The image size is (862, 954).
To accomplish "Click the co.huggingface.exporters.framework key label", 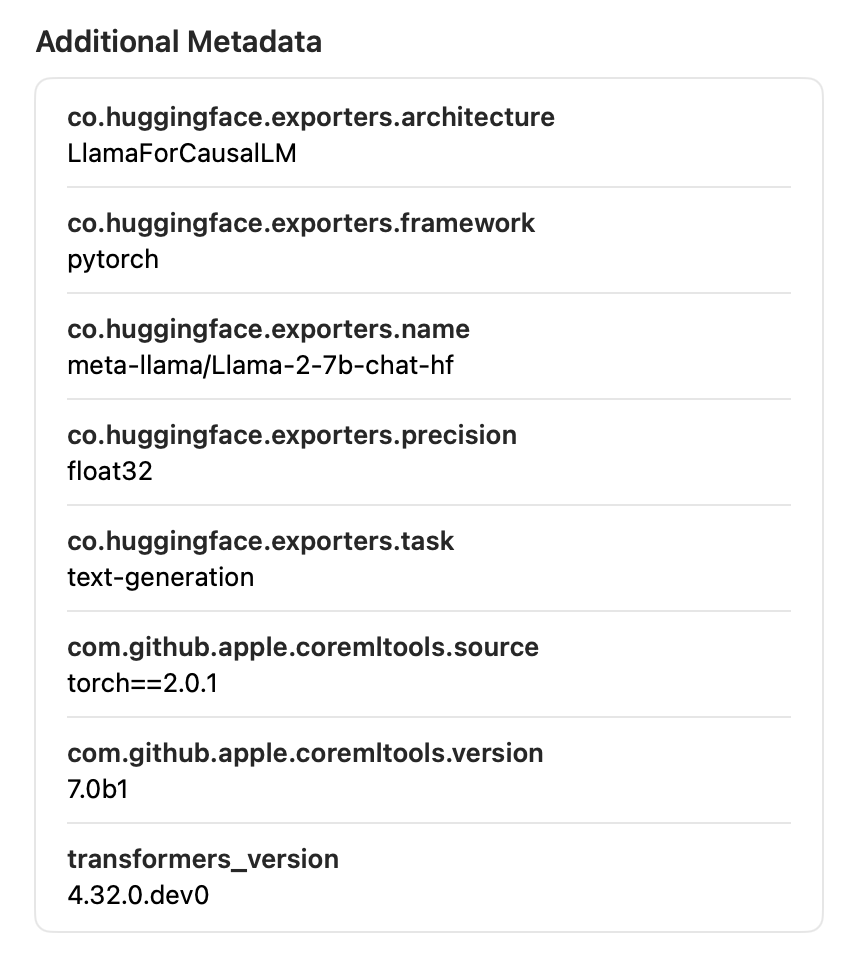I will 301,223.
